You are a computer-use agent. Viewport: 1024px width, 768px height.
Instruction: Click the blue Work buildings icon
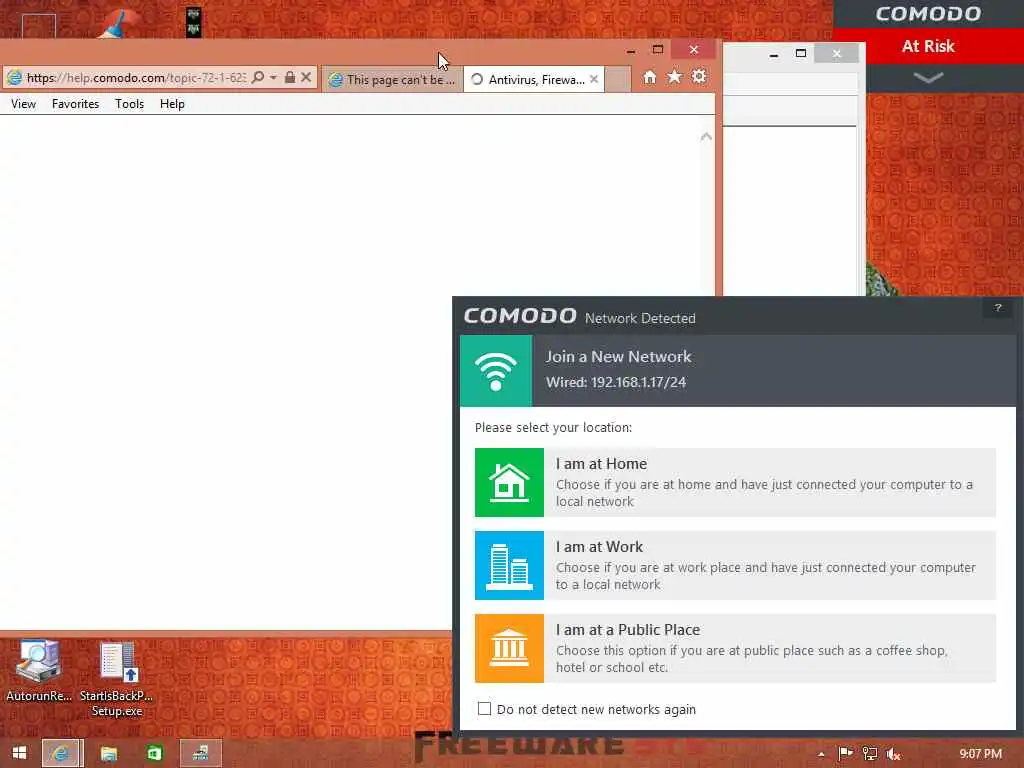pos(509,565)
